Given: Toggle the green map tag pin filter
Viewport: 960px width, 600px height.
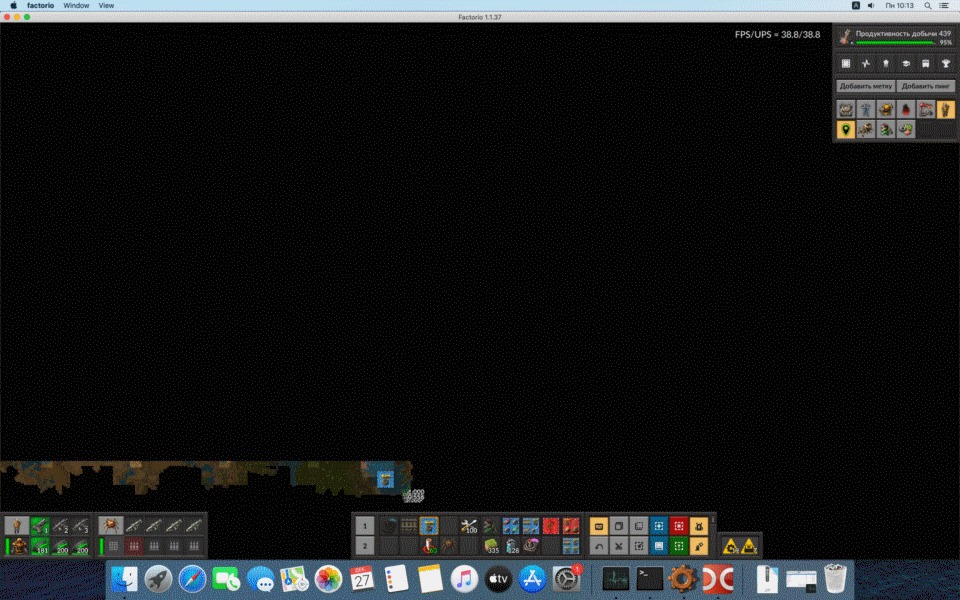Looking at the screenshot, I should point(845,129).
